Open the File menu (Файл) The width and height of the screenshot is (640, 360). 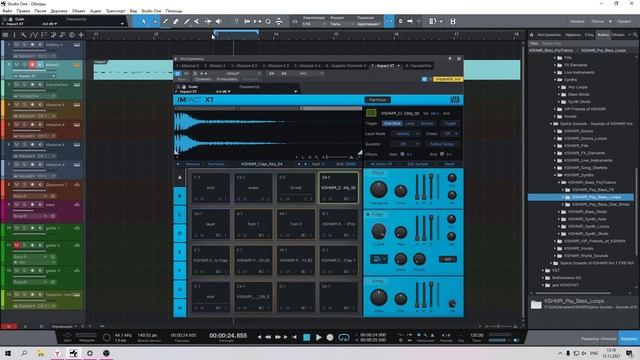pyautogui.click(x=7, y=11)
